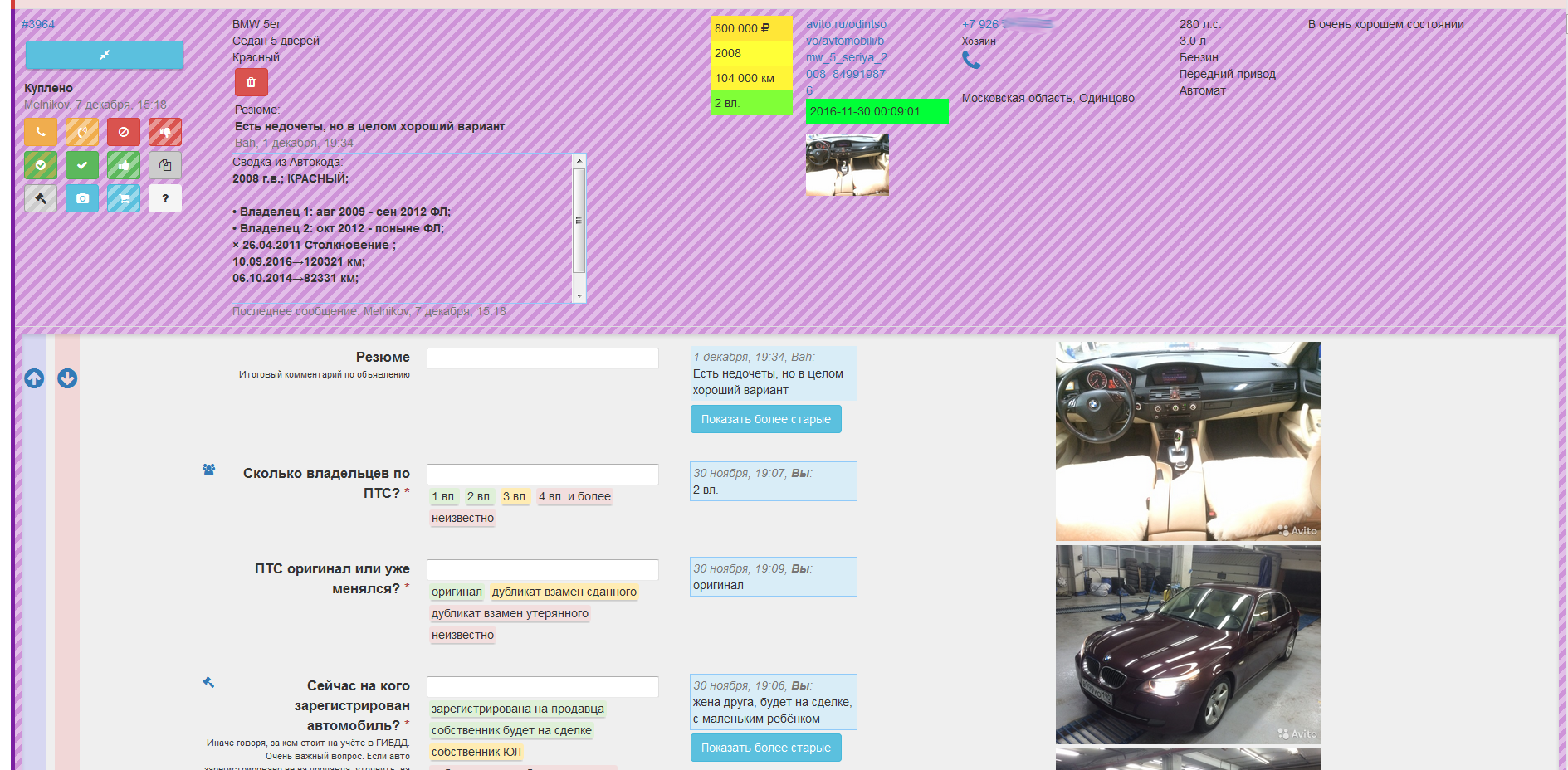Click the blue shopping cart icon button
1568x770 pixels.
coord(124,198)
